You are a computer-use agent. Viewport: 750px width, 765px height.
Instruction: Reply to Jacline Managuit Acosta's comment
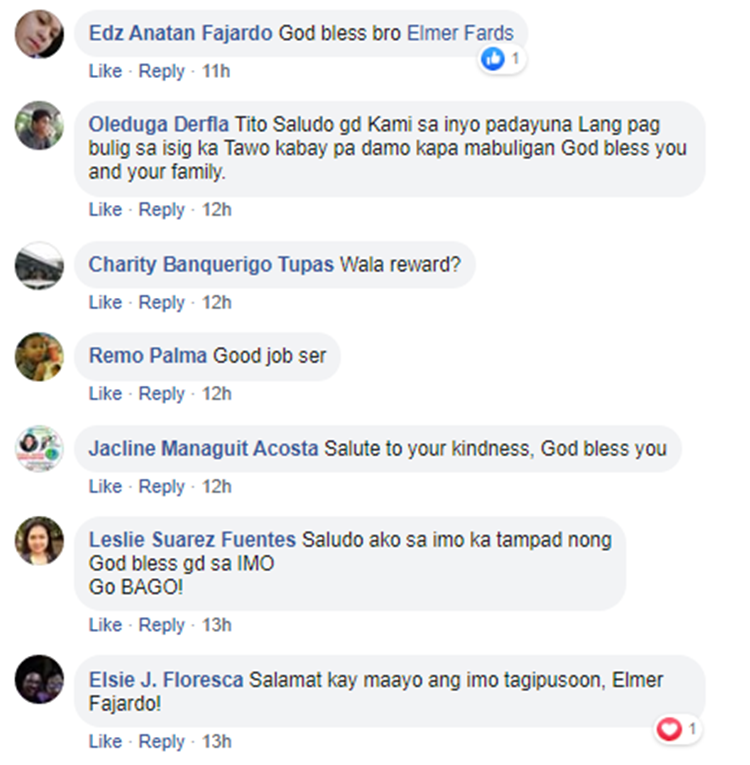pyautogui.click(x=162, y=486)
